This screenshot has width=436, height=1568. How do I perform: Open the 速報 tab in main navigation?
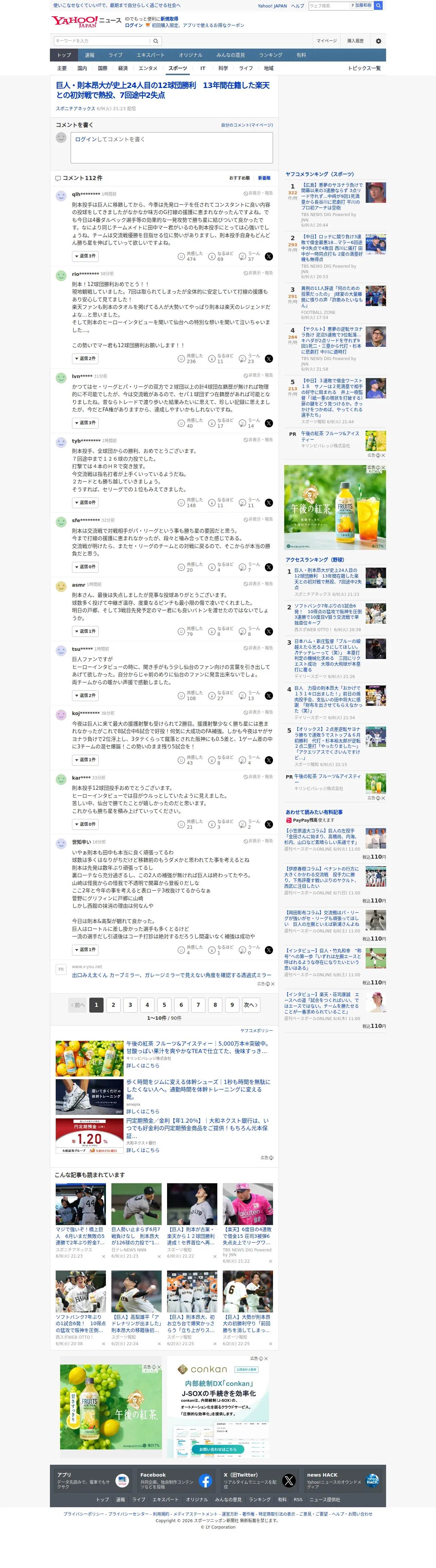[x=89, y=55]
